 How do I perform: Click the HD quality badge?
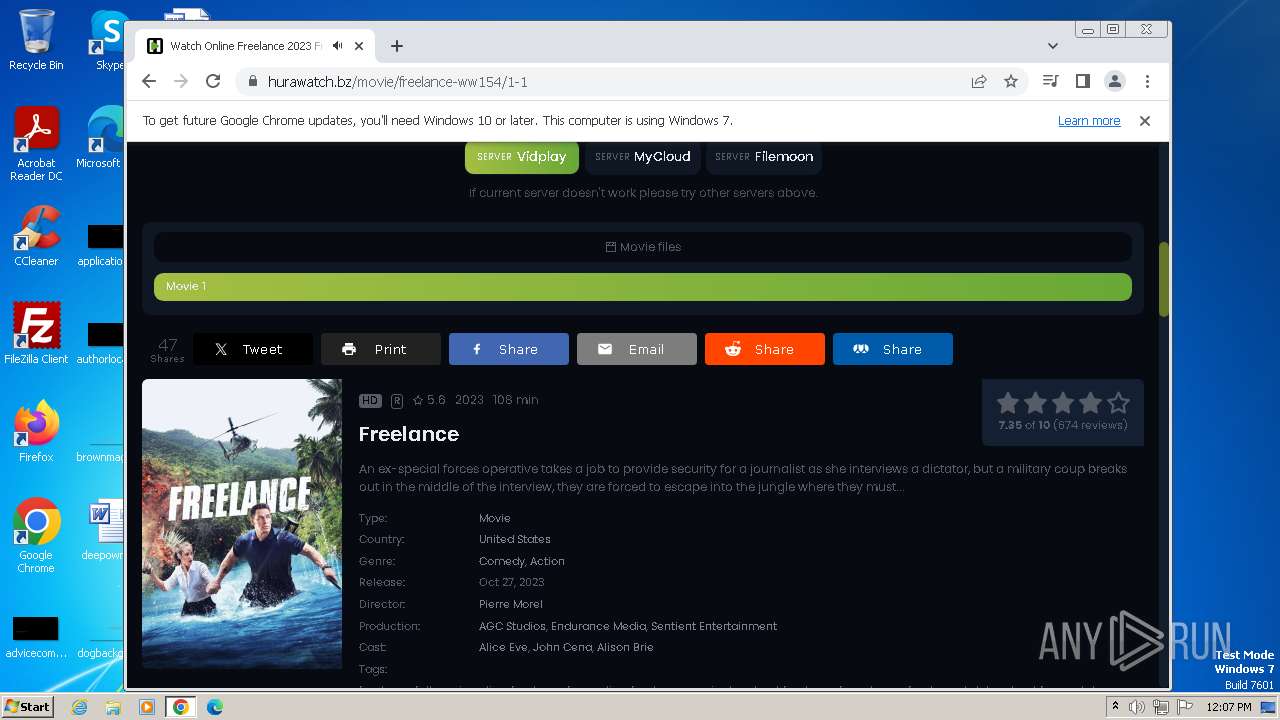tap(370, 400)
